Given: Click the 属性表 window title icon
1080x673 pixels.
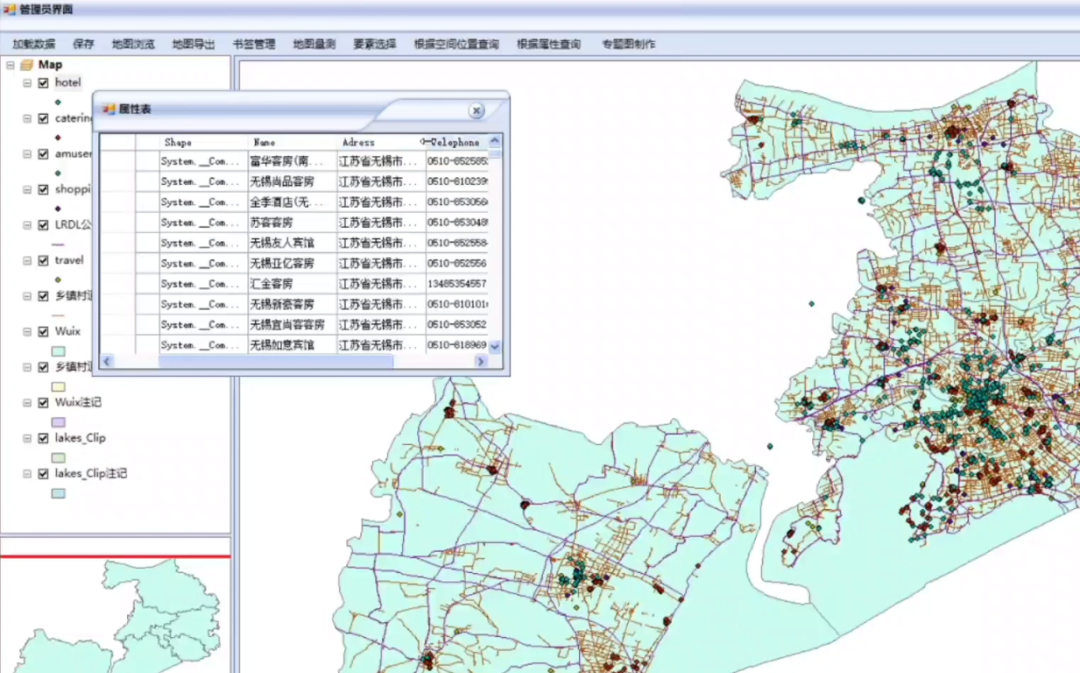Looking at the screenshot, I should (x=108, y=109).
